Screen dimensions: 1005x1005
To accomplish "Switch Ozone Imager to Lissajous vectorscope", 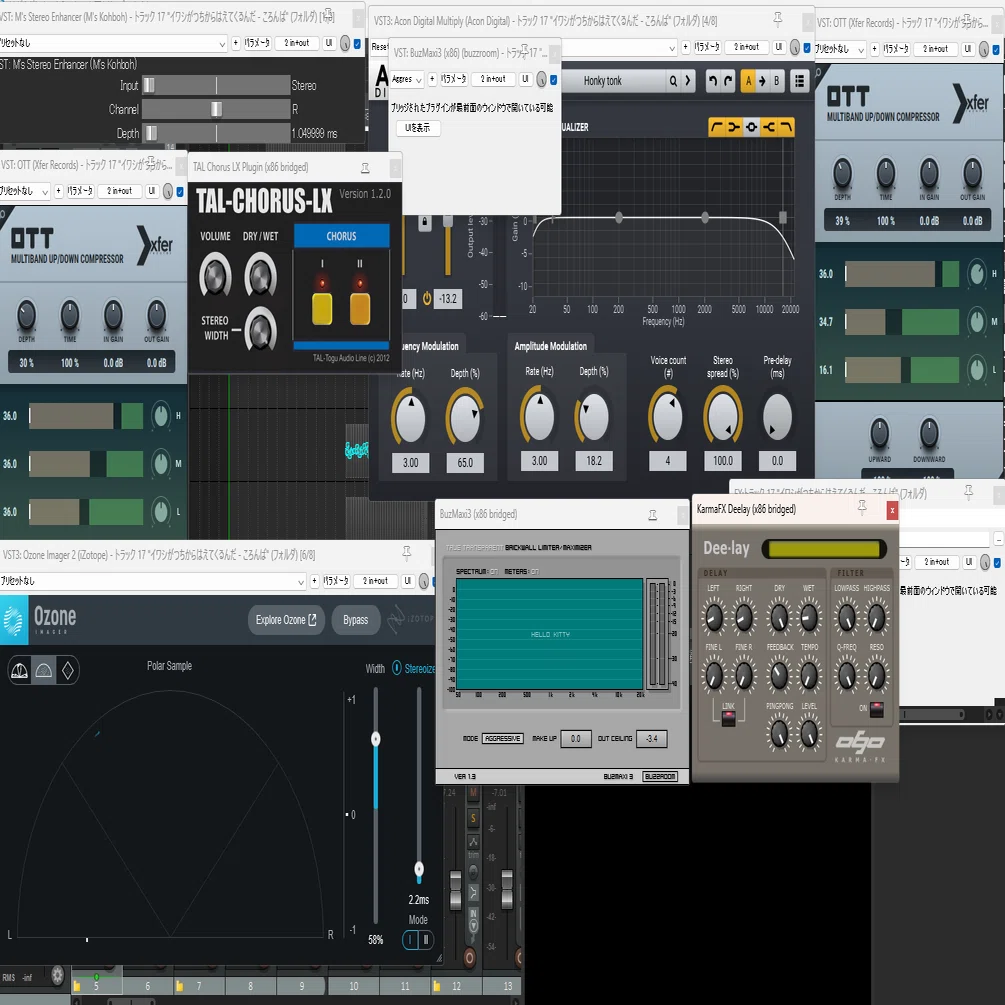I will pyautogui.click(x=67, y=670).
